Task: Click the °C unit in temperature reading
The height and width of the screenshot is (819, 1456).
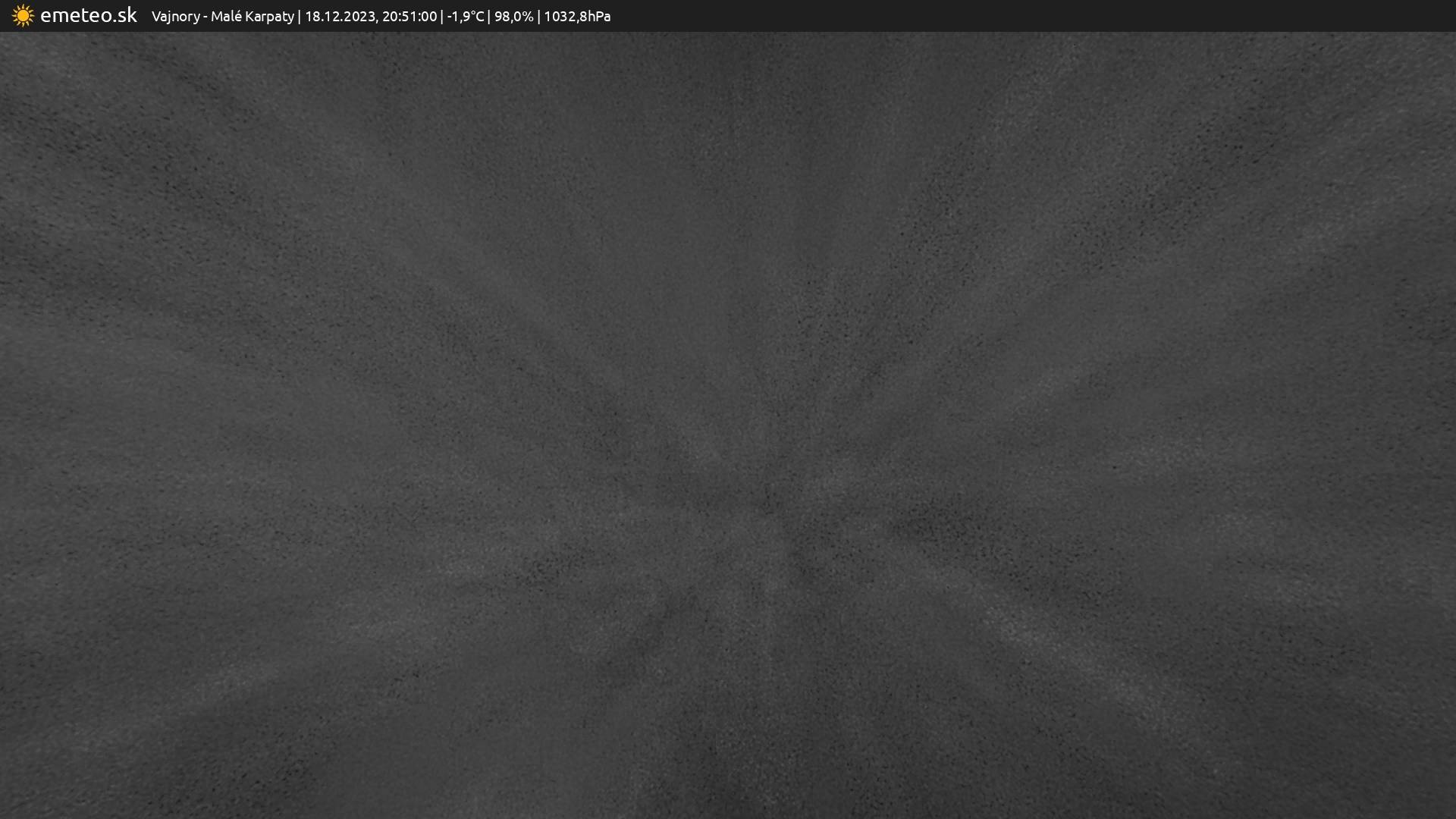Action: pos(476,16)
